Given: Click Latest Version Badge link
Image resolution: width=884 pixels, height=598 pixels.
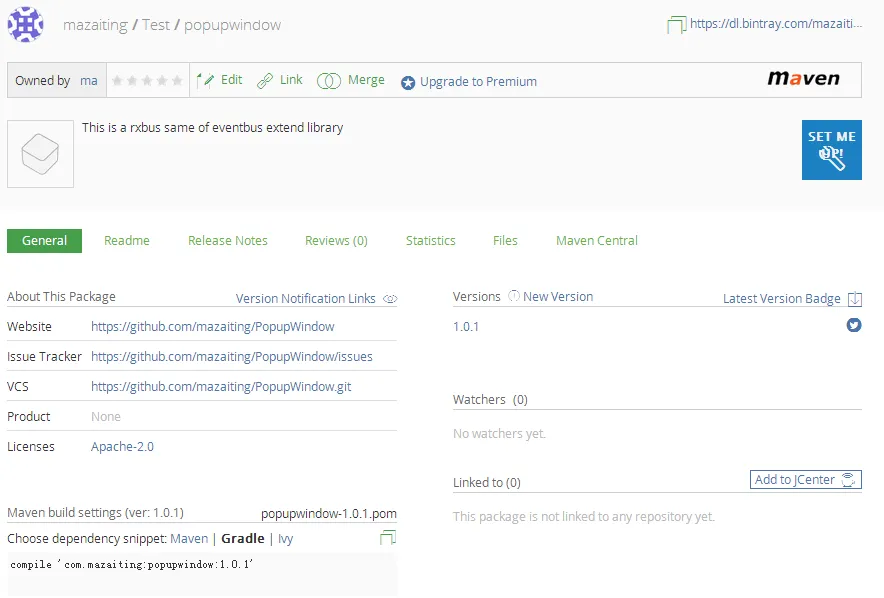Looking at the screenshot, I should 781,299.
